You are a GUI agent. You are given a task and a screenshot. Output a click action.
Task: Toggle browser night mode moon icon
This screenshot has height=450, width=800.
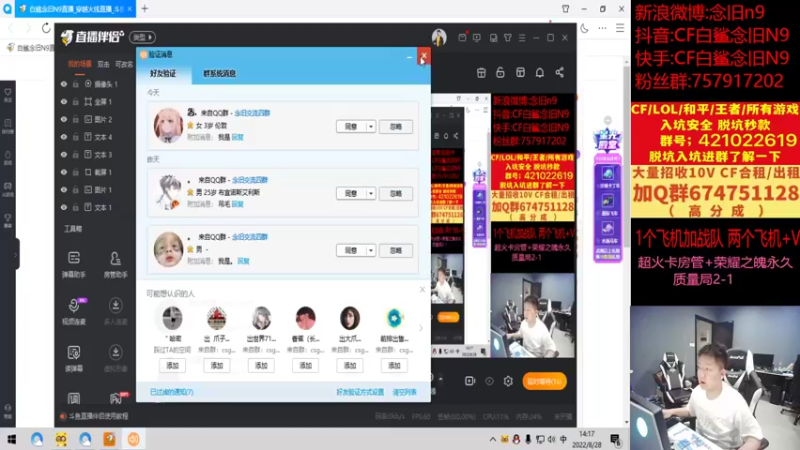pos(585,29)
